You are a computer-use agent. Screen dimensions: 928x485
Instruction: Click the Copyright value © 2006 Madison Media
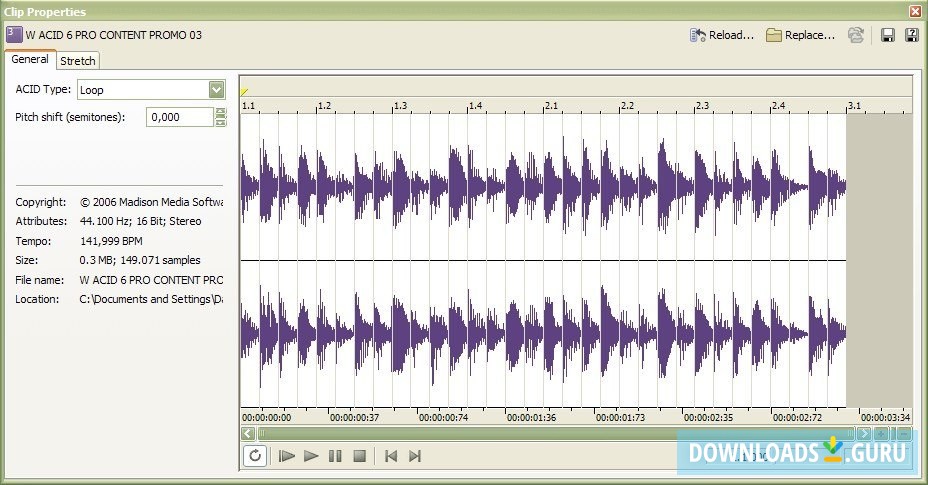152,202
